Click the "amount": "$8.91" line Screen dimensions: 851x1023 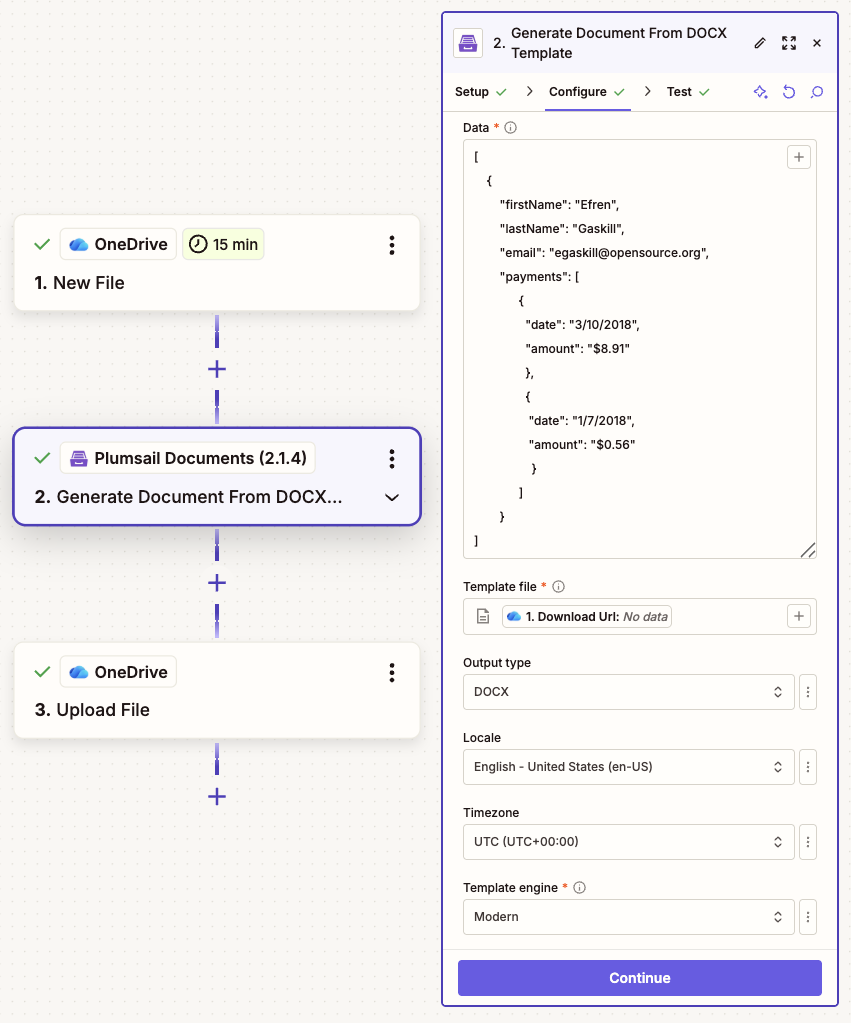click(578, 349)
